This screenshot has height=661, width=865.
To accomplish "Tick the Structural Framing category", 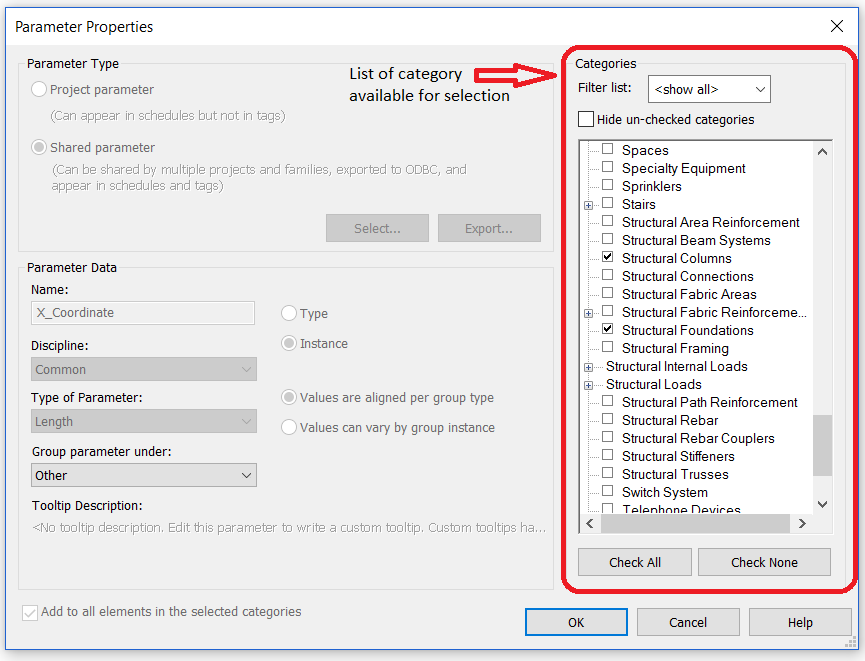I will (x=608, y=348).
